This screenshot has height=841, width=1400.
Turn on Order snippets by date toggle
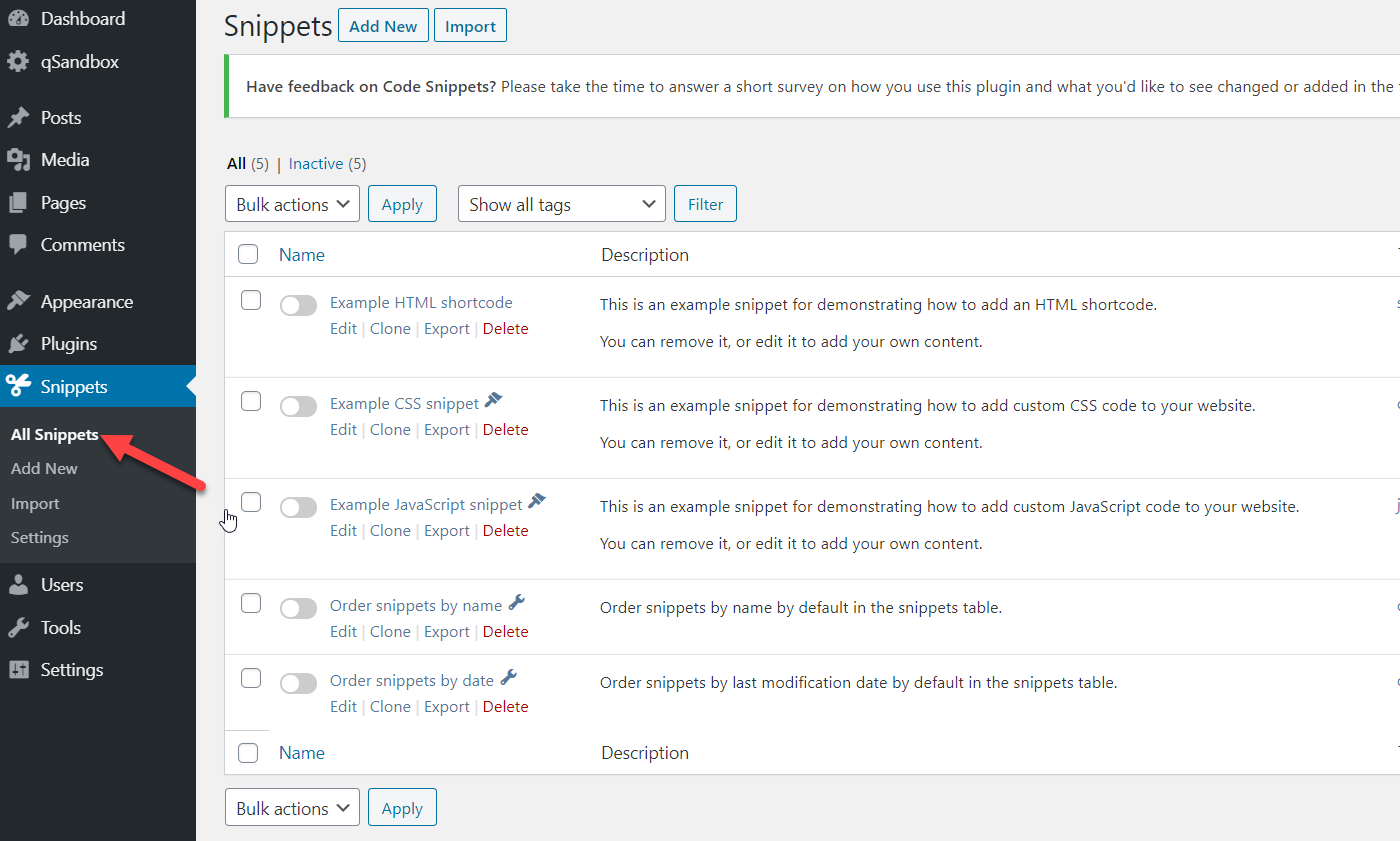point(298,683)
